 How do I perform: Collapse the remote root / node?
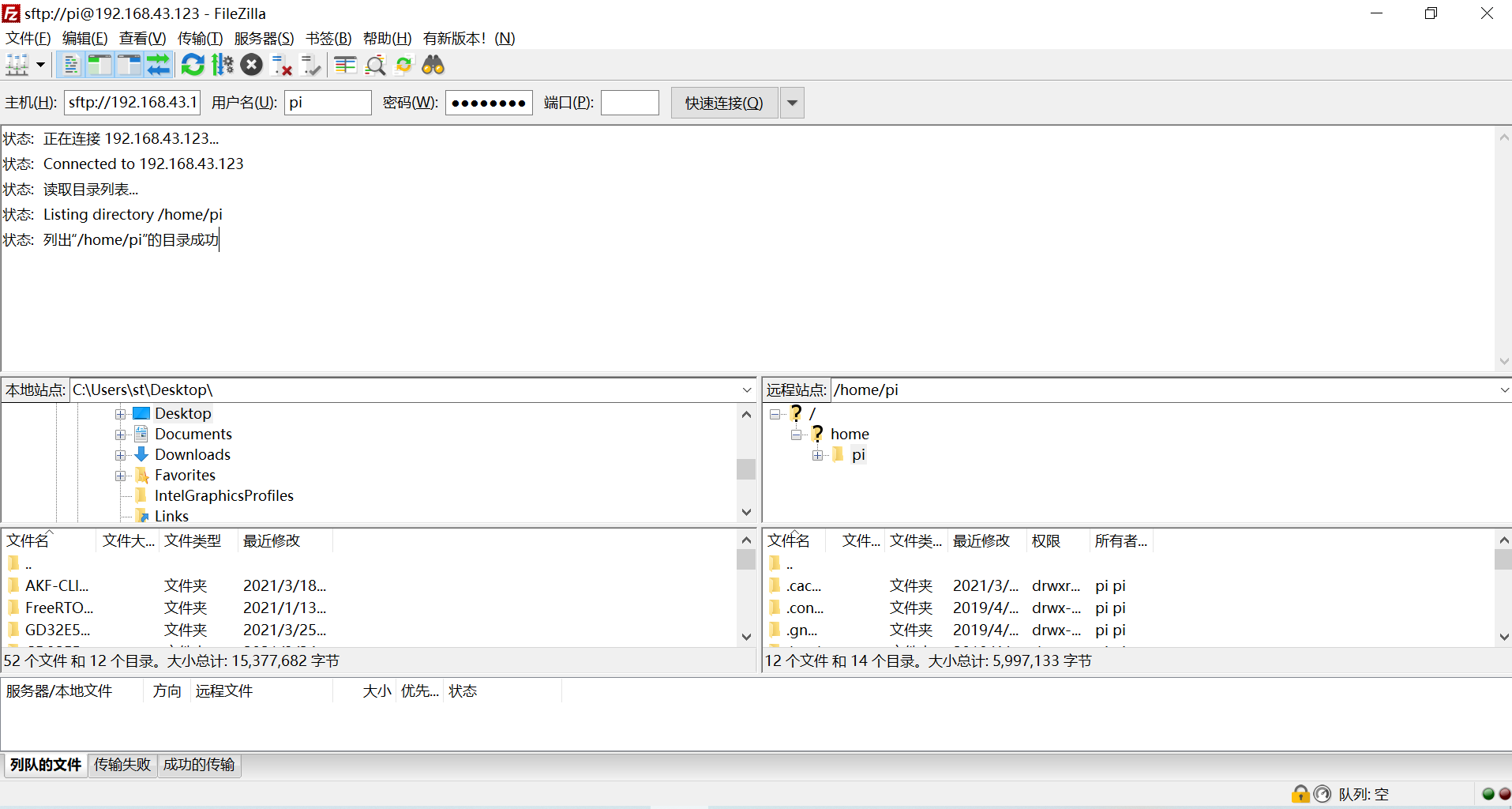[775, 414]
